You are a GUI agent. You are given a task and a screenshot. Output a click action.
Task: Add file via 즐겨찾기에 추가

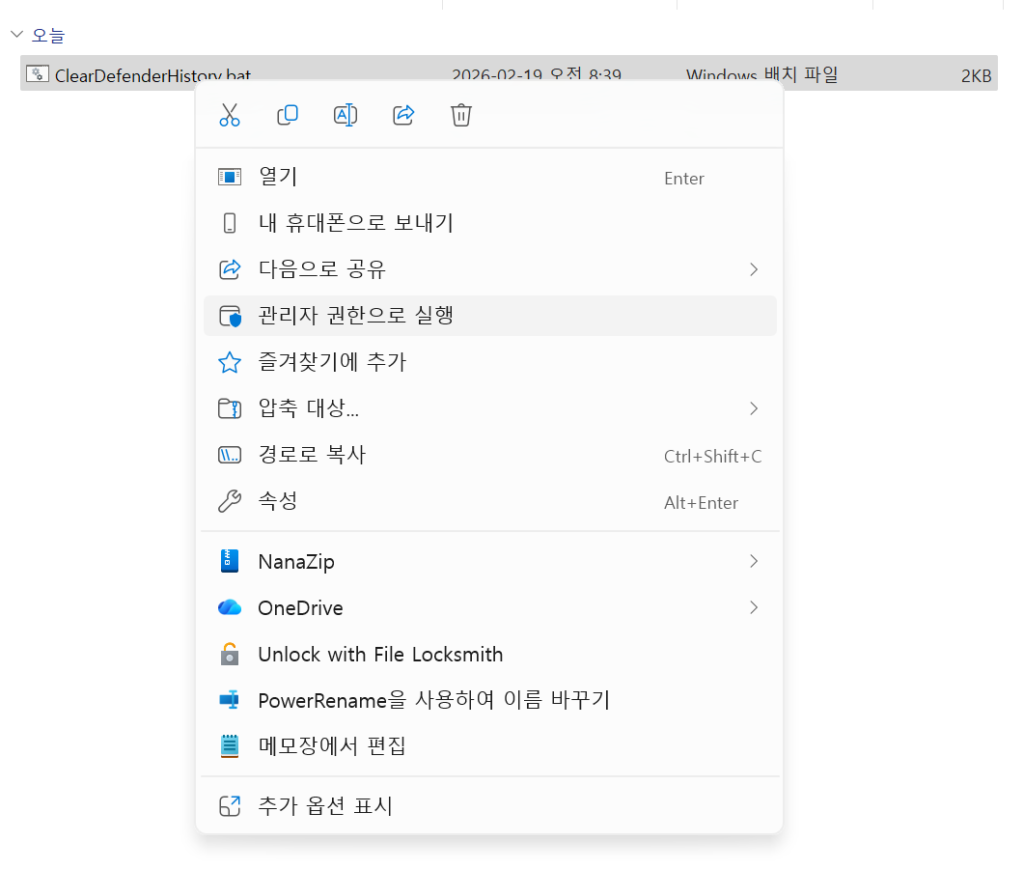pyautogui.click(x=332, y=362)
